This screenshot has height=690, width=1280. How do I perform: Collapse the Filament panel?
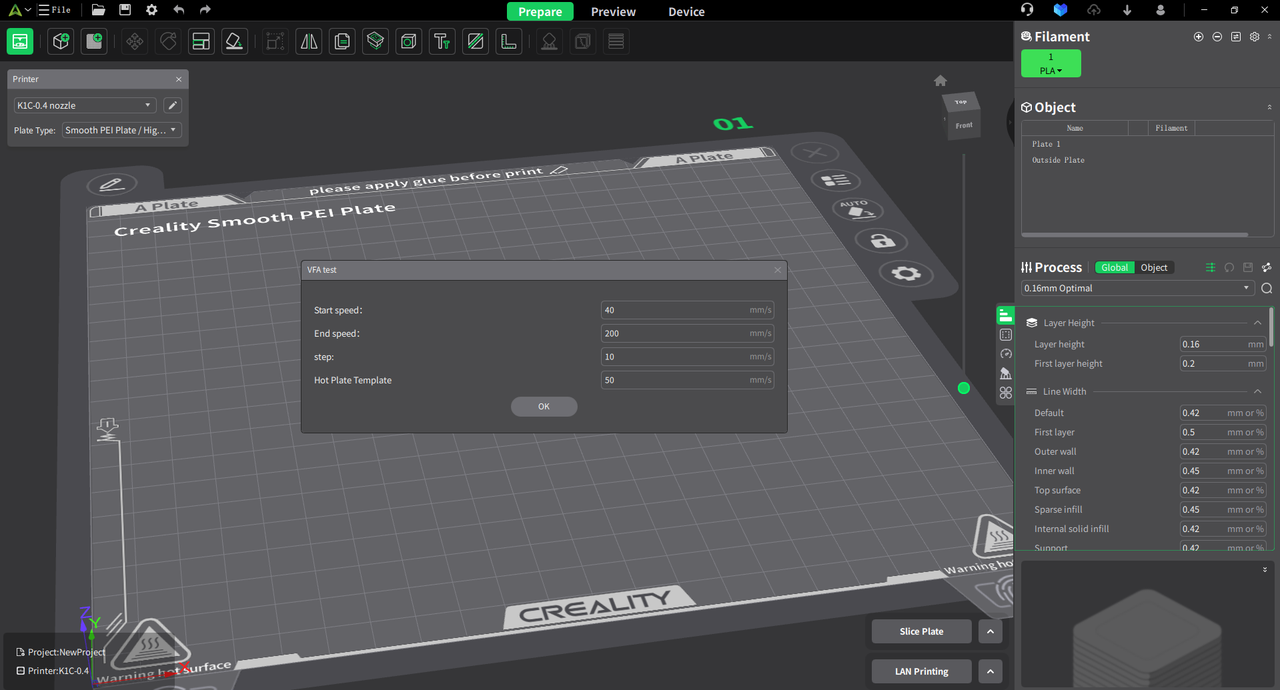click(x=1270, y=37)
